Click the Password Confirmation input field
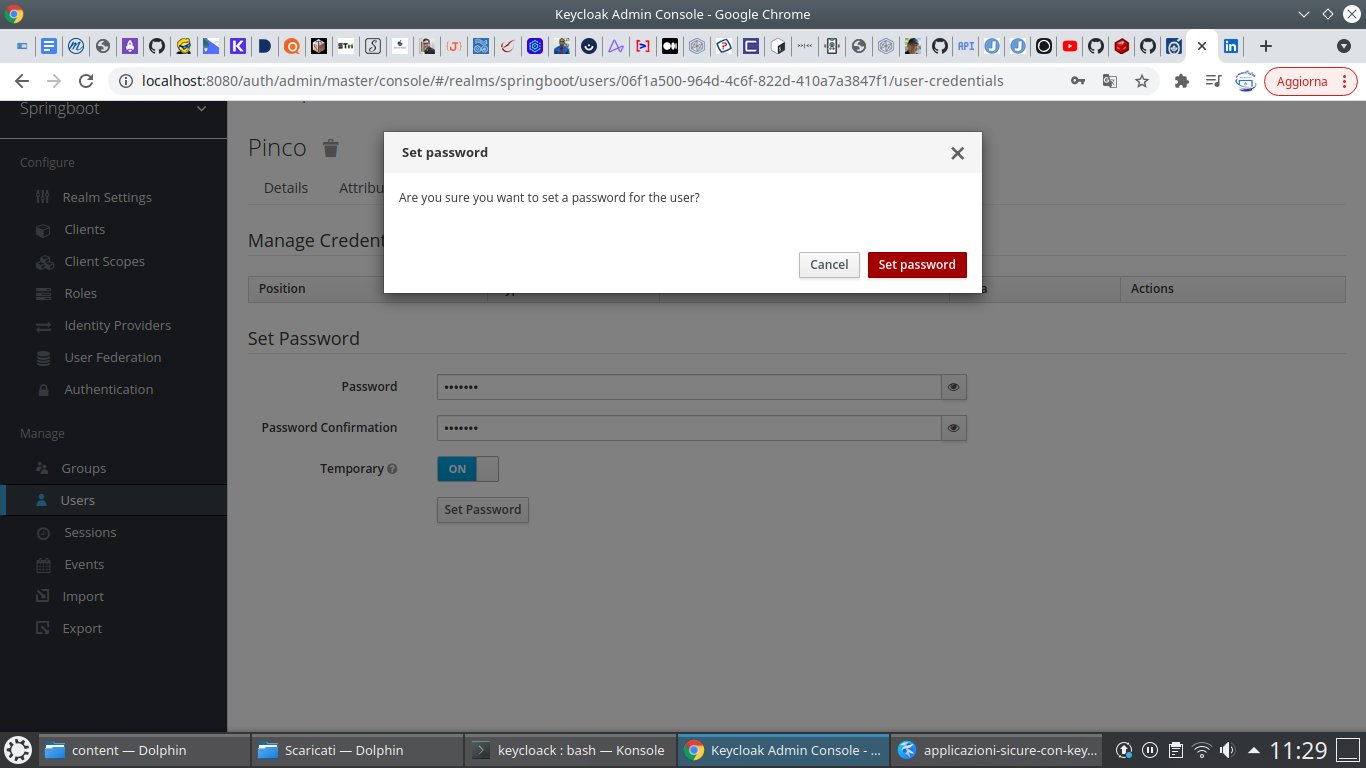Viewport: 1366px width, 768px height. click(689, 428)
